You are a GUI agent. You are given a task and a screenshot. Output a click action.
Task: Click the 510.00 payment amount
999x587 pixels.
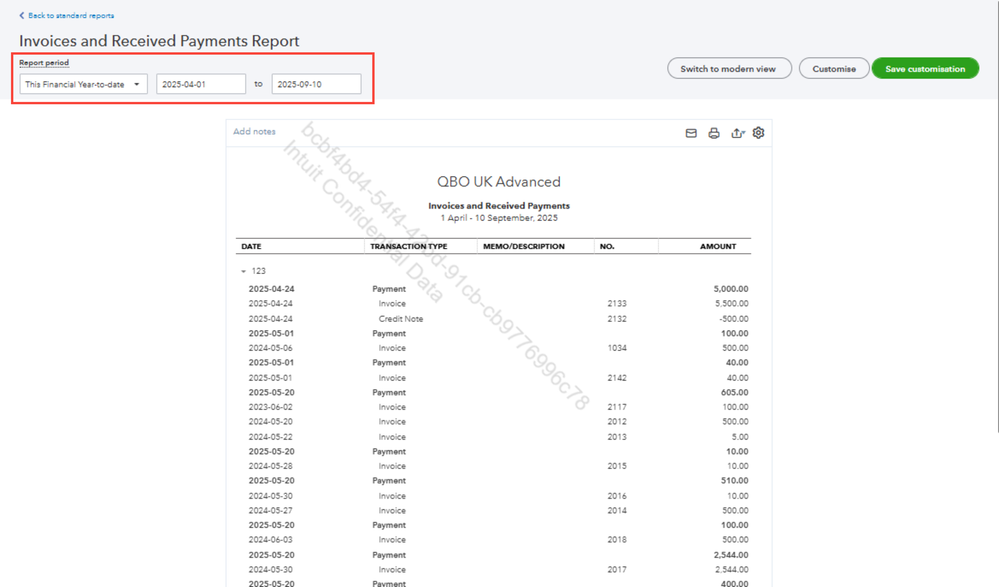pos(735,481)
